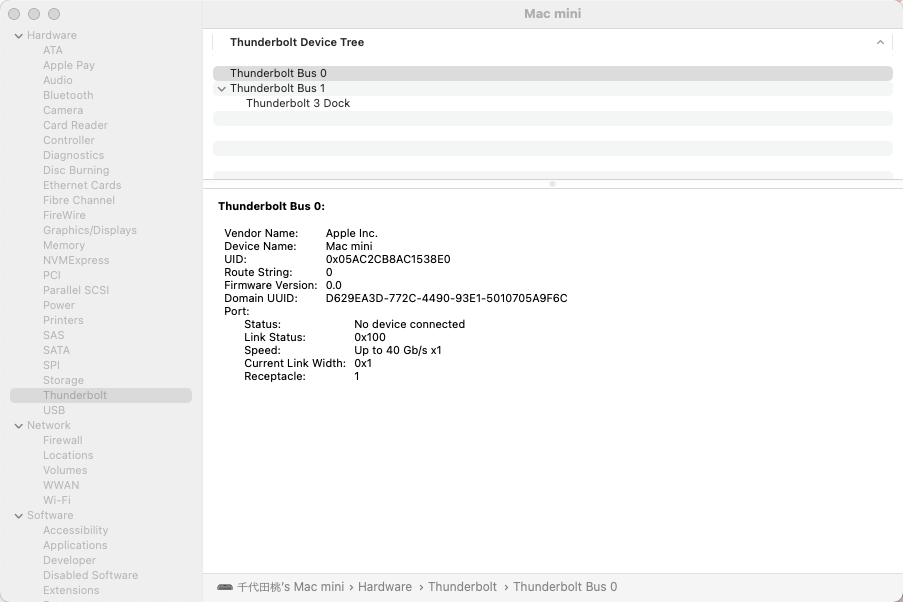The width and height of the screenshot is (903, 602).
Task: Open the Controller category
Action: click(69, 140)
